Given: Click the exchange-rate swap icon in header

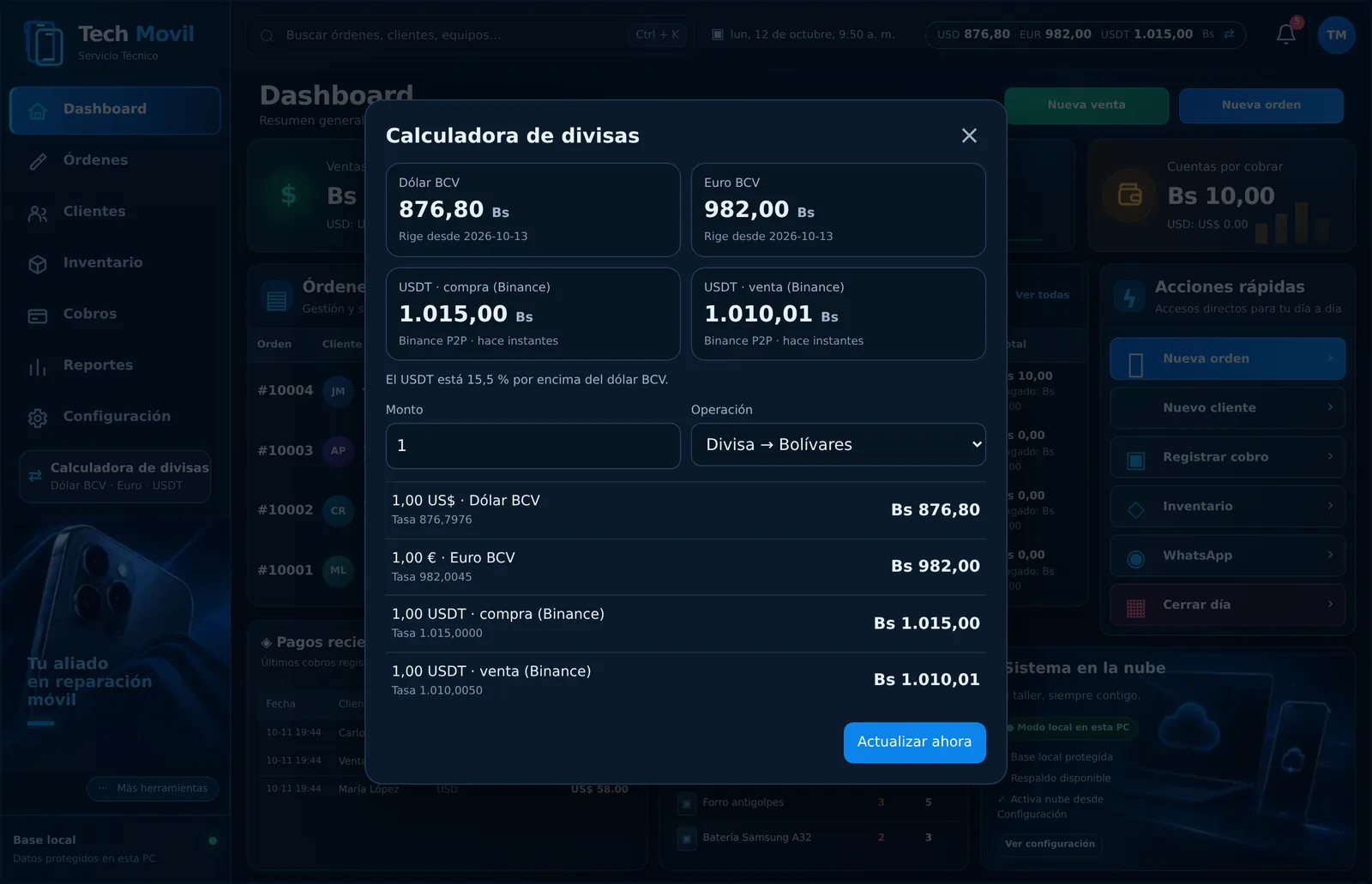Looking at the screenshot, I should click(x=1229, y=34).
